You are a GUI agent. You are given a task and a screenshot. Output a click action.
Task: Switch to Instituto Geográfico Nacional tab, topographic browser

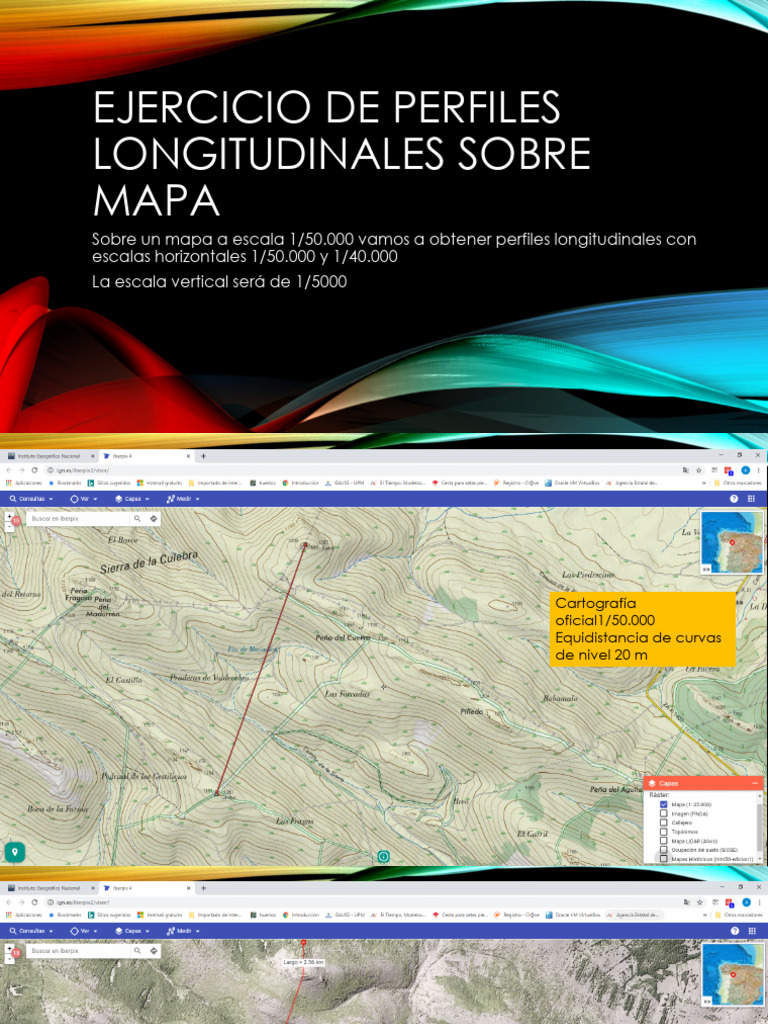coord(51,456)
